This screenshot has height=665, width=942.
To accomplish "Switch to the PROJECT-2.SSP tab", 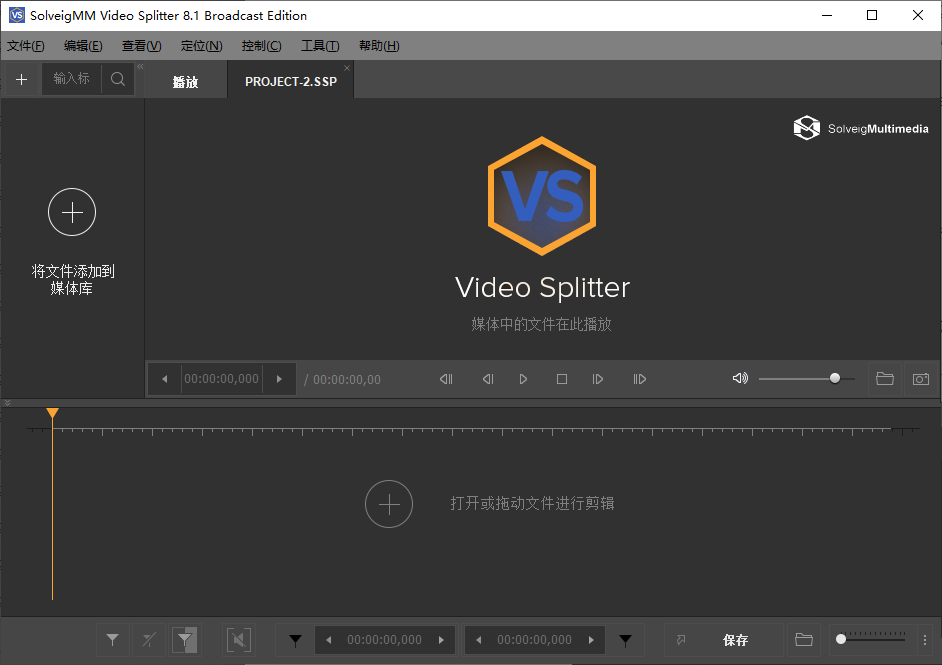I will pyautogui.click(x=290, y=82).
